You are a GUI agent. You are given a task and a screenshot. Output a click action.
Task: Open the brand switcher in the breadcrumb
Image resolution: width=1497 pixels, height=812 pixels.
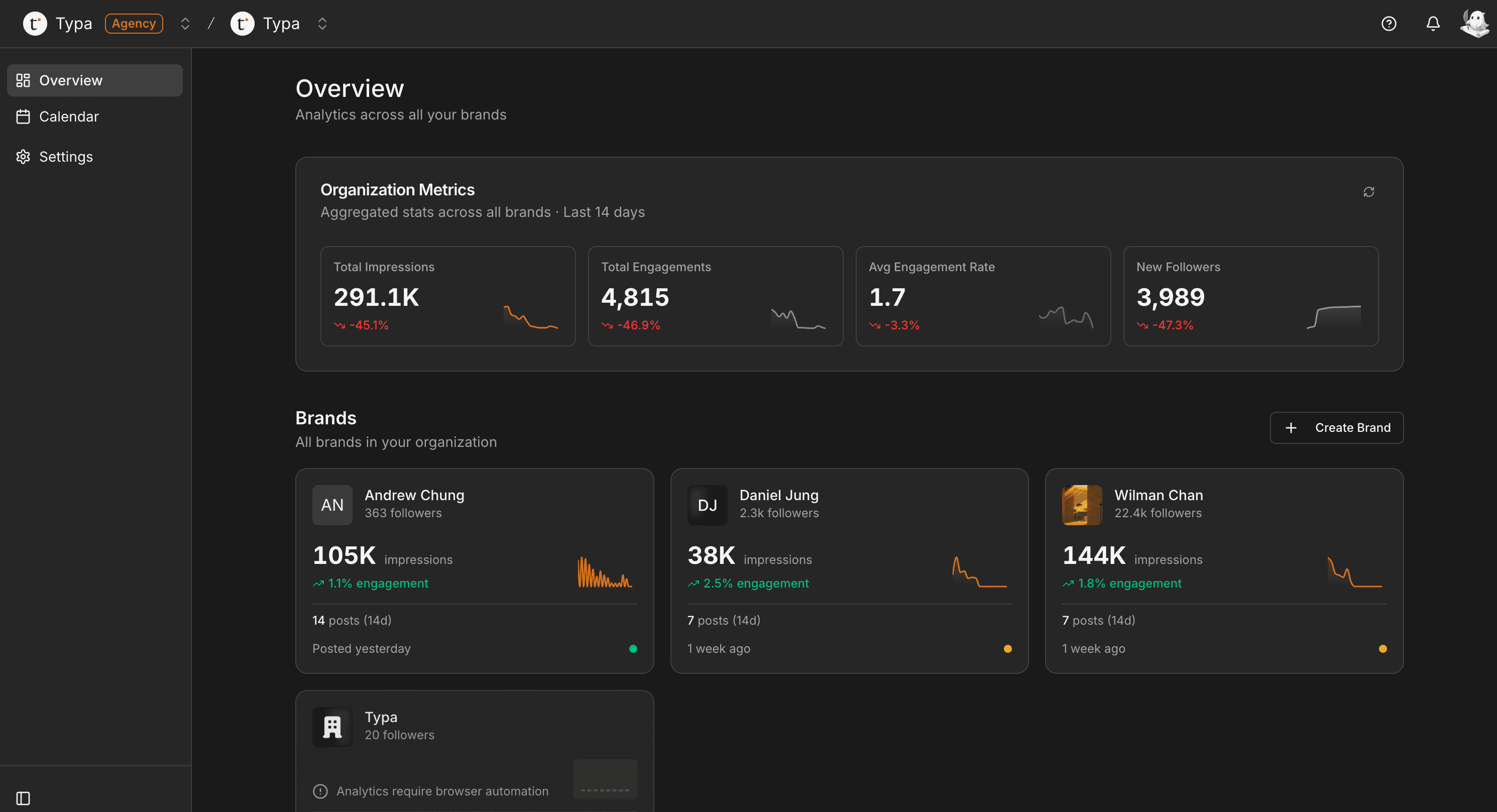321,23
